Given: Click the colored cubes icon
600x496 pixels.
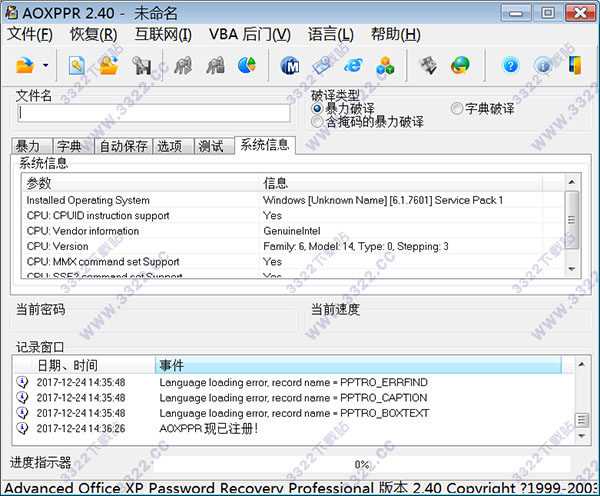Looking at the screenshot, I should click(x=385, y=65).
